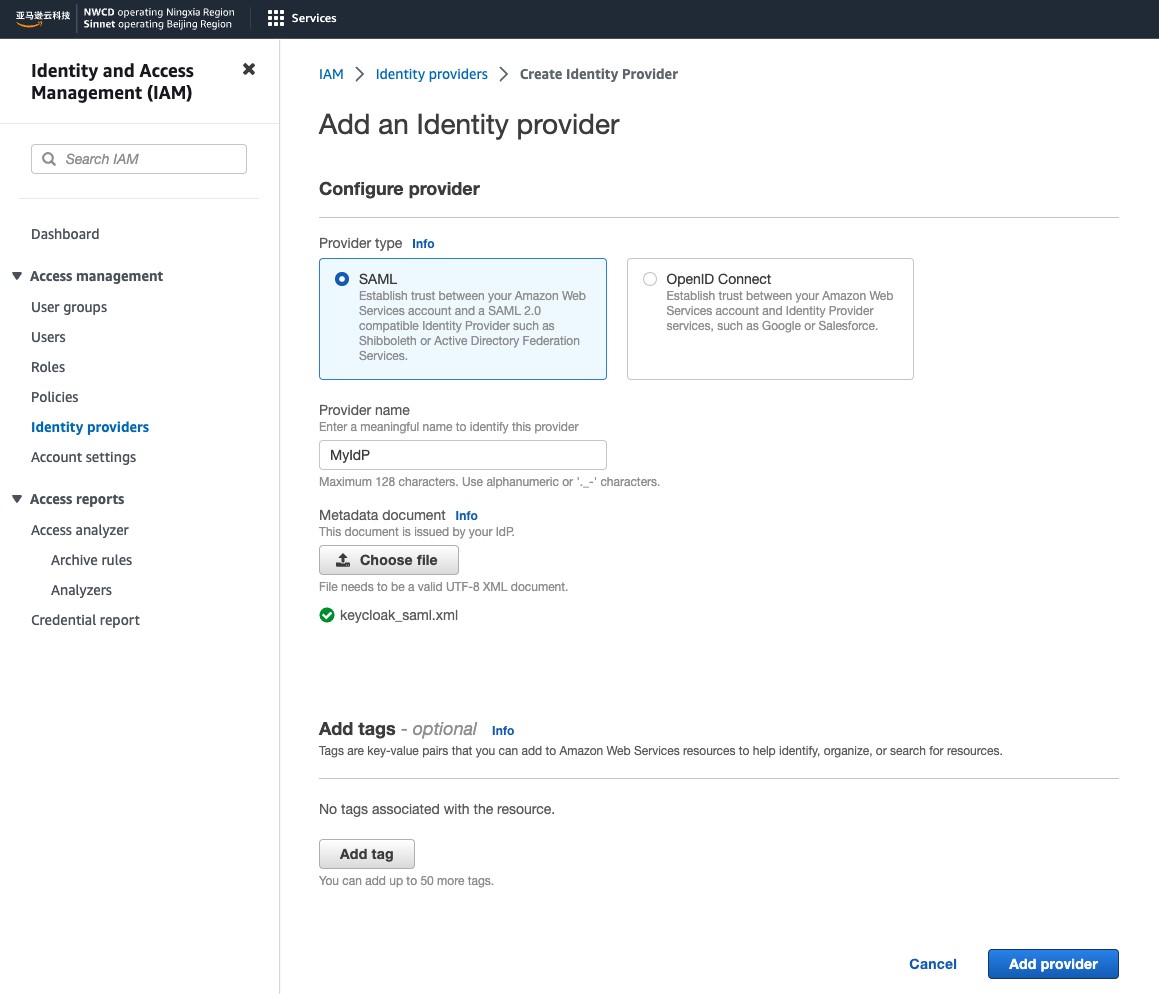Click the search magnifier icon
This screenshot has width=1159, height=994.
coord(49,159)
